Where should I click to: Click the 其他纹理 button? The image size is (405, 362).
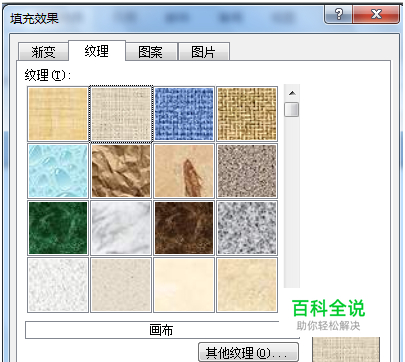coord(248,352)
